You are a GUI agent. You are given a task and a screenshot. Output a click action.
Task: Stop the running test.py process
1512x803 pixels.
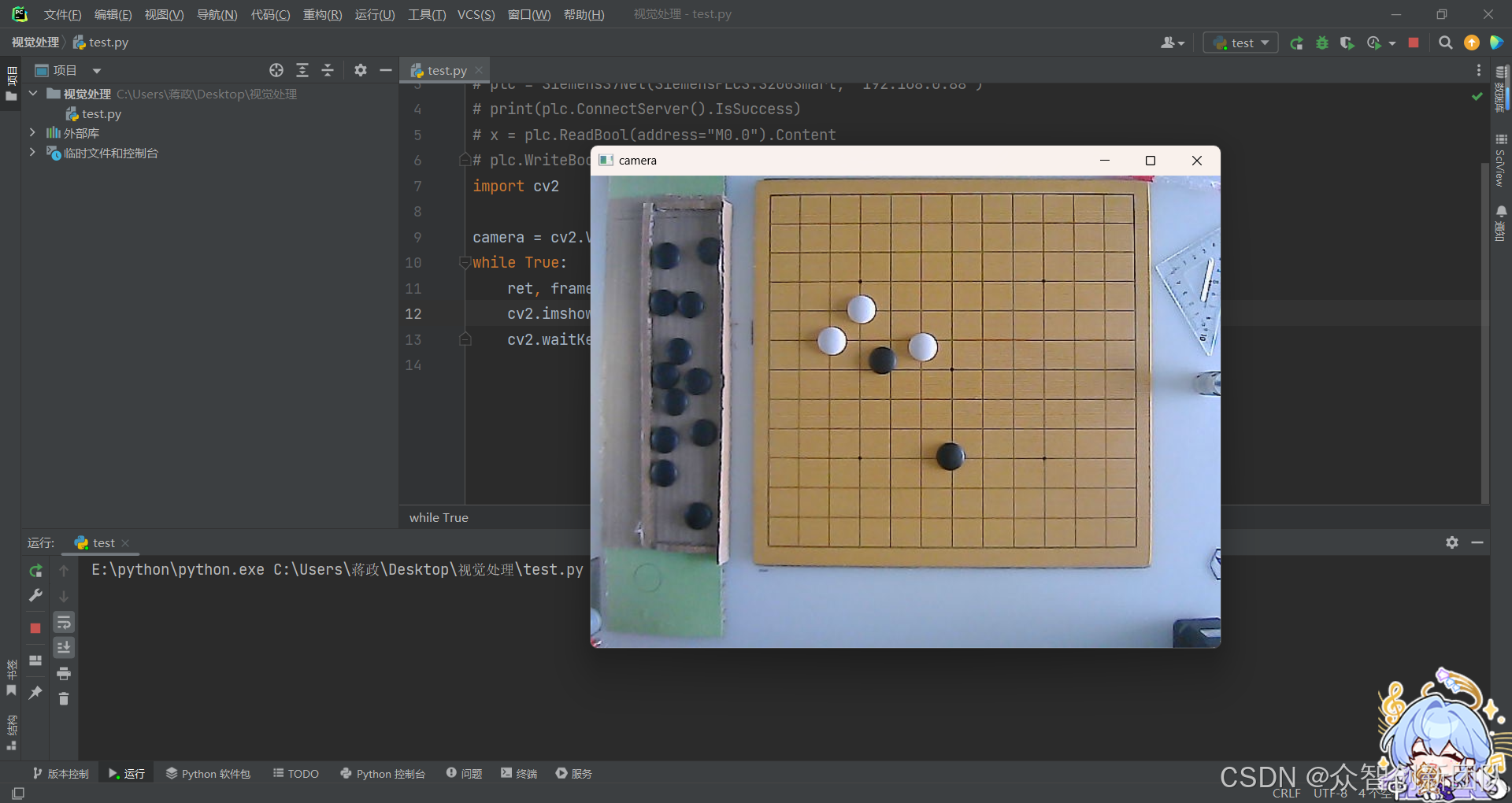(x=1414, y=43)
